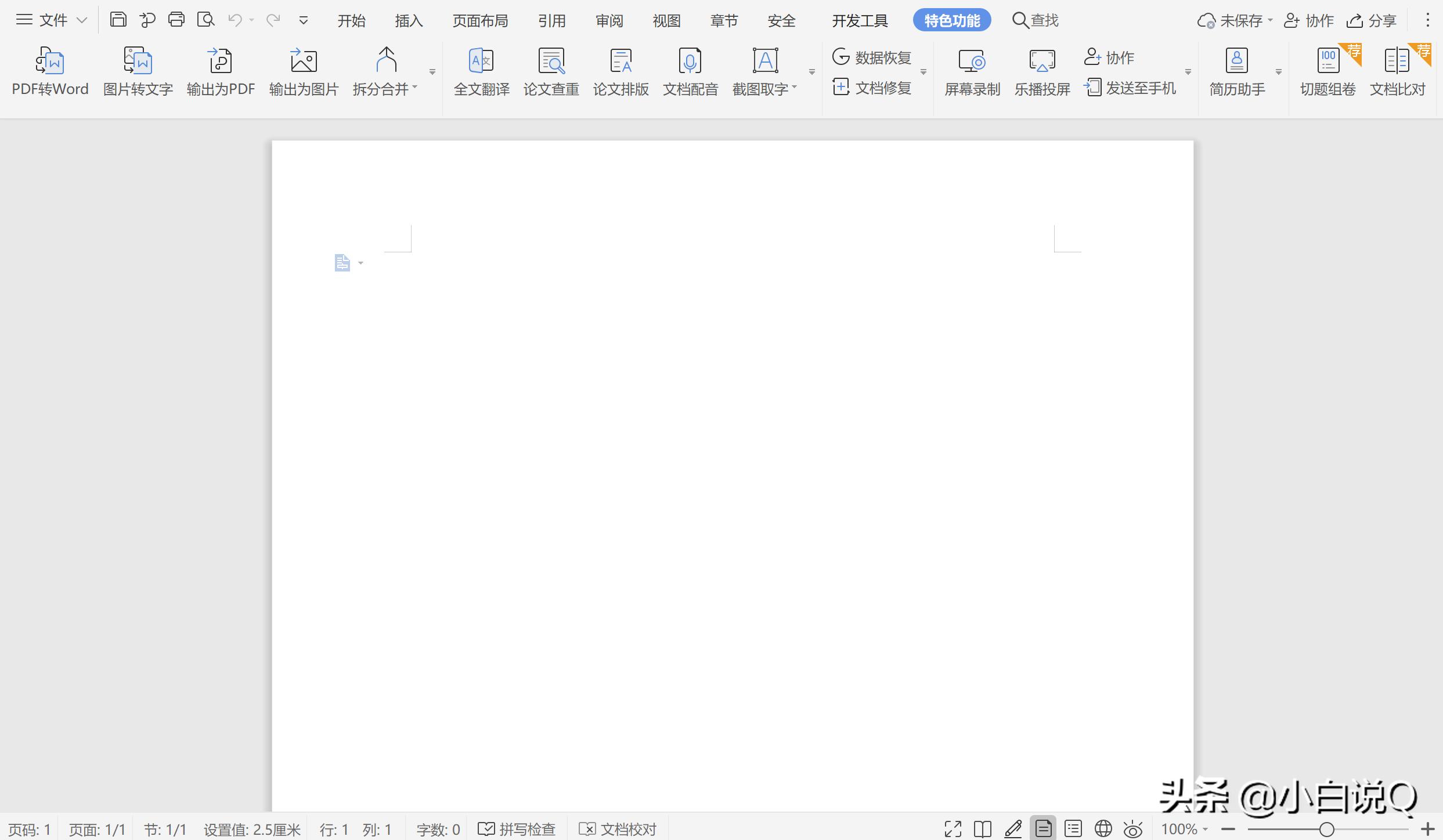Click the PDF转Word conversion icon
1443x840 pixels.
pyautogui.click(x=50, y=61)
